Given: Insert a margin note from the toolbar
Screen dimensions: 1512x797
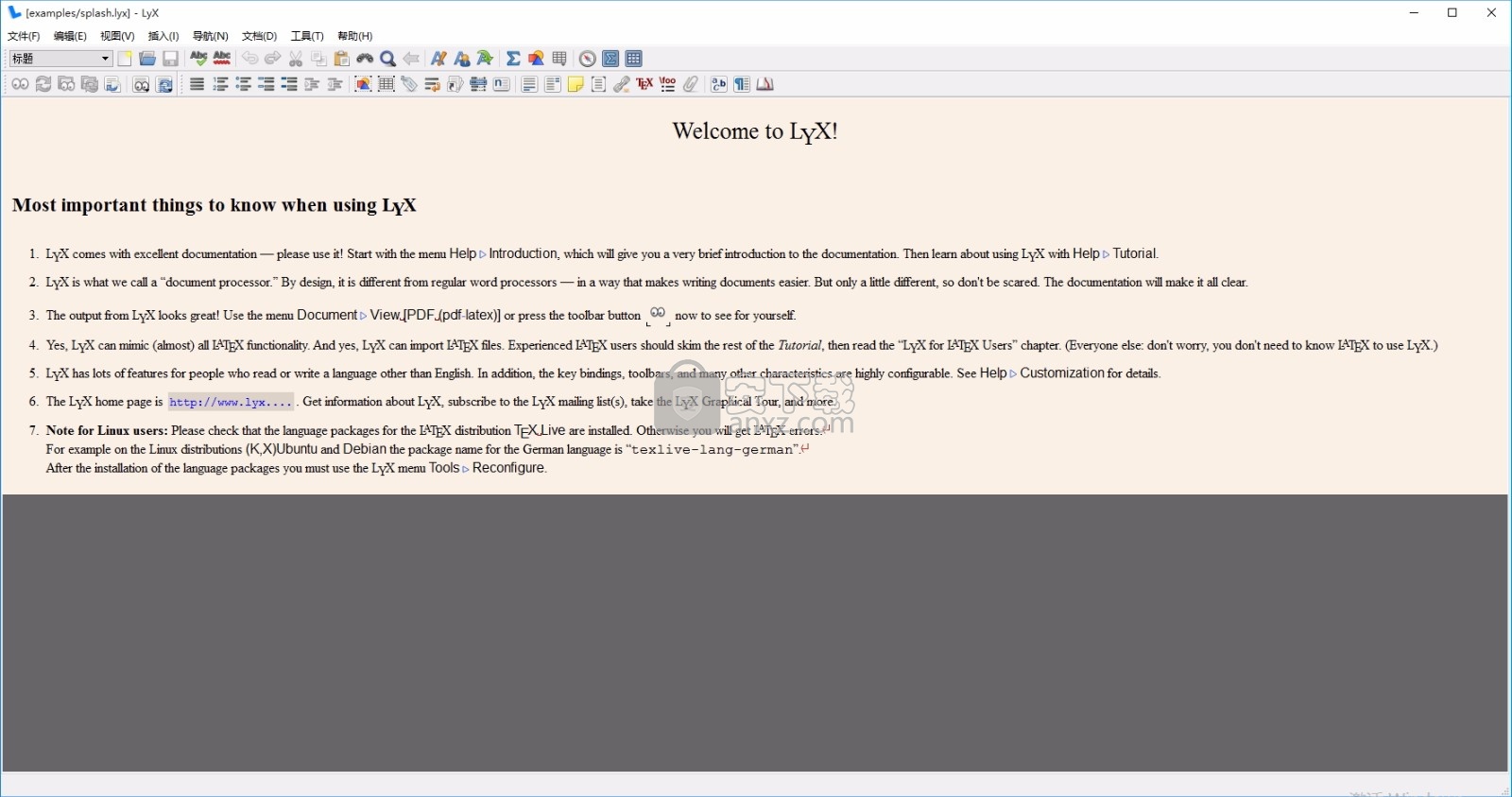Looking at the screenshot, I should point(553,84).
